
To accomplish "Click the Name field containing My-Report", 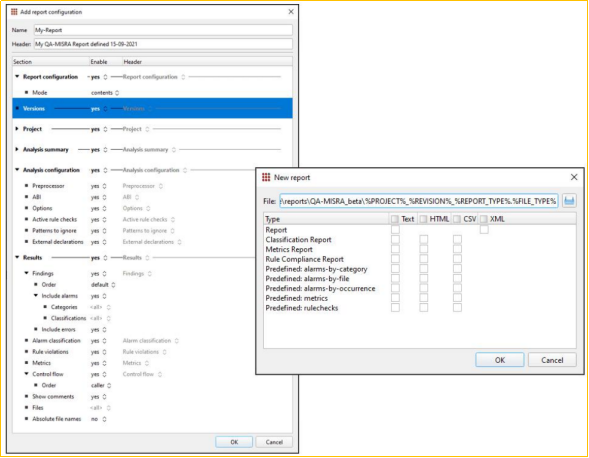I will [163, 30].
